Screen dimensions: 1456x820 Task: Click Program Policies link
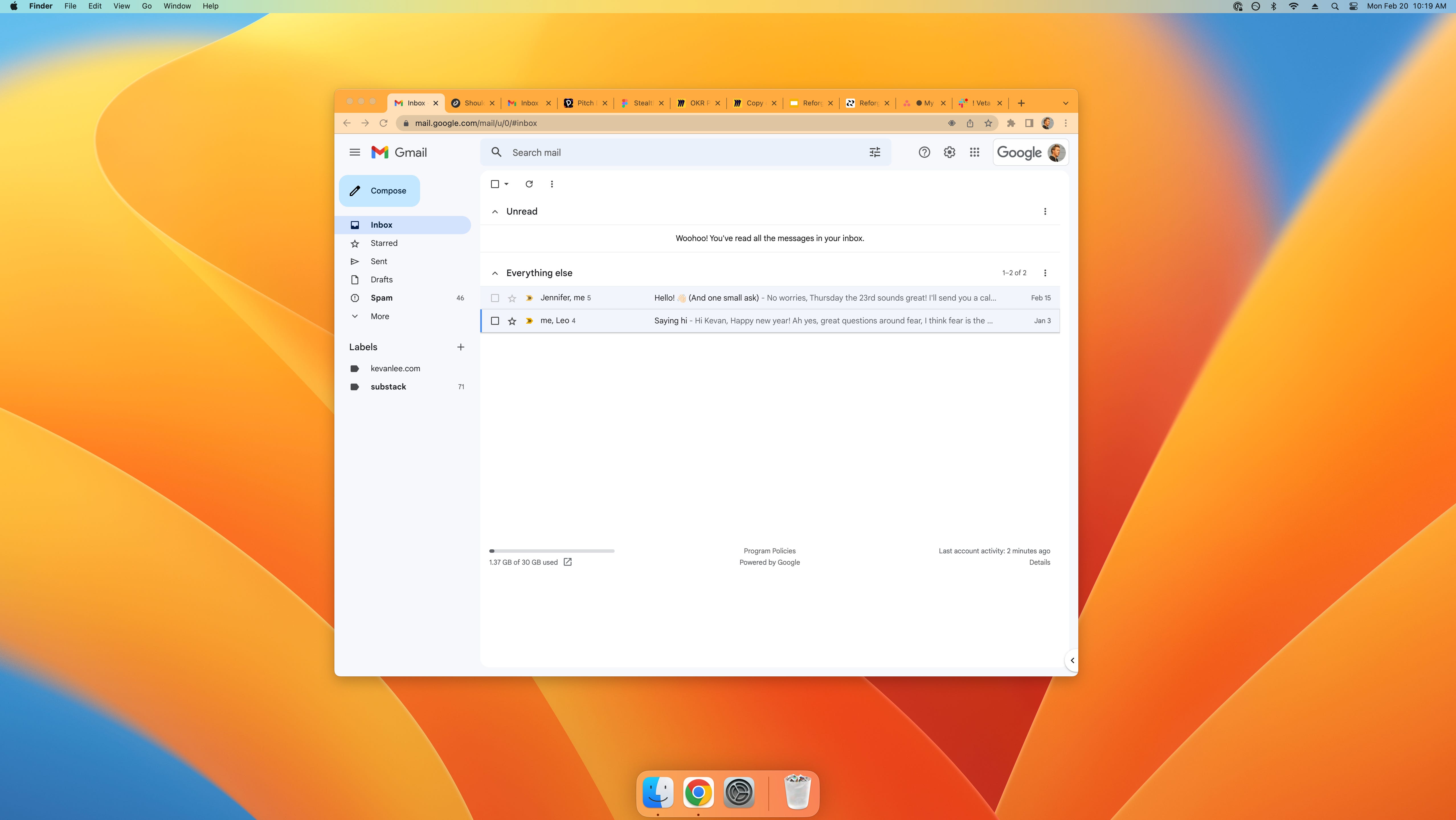[769, 551]
